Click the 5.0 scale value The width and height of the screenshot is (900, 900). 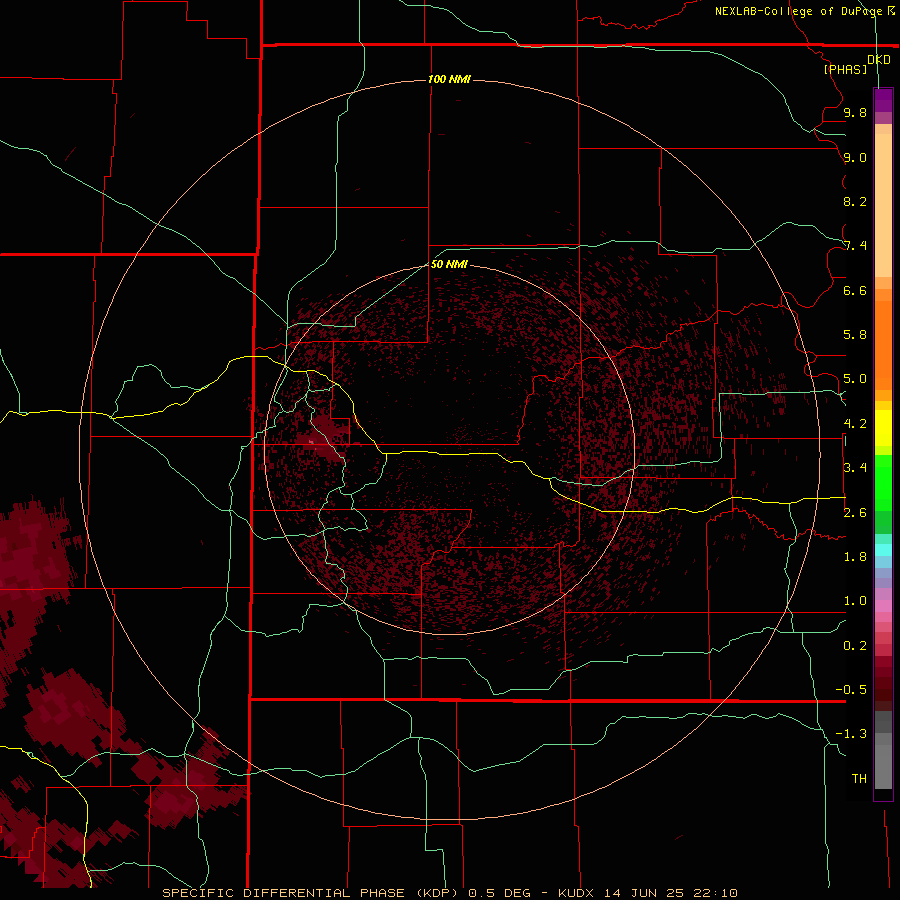855,379
